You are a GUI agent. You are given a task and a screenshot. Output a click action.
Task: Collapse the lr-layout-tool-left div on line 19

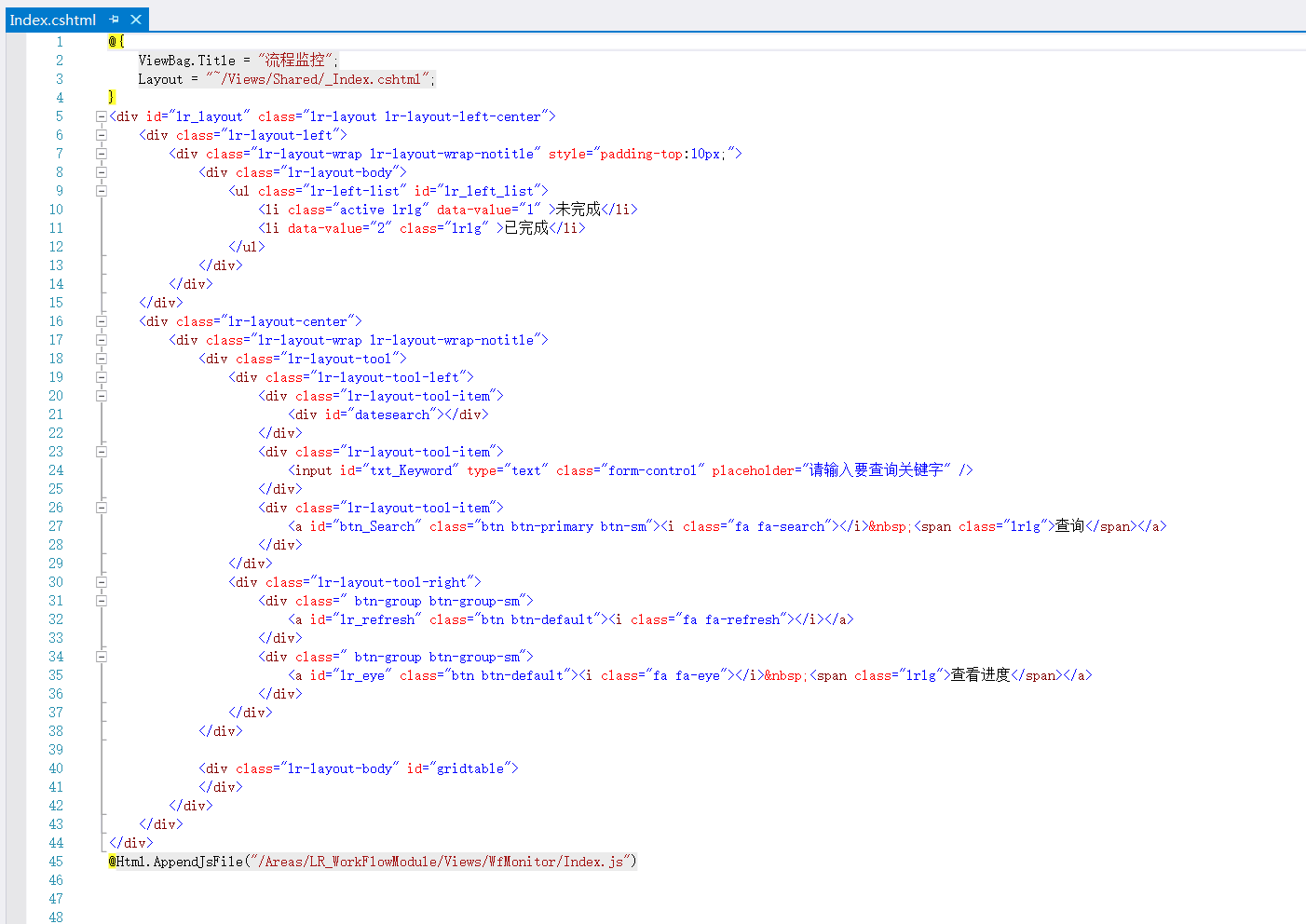click(101, 377)
